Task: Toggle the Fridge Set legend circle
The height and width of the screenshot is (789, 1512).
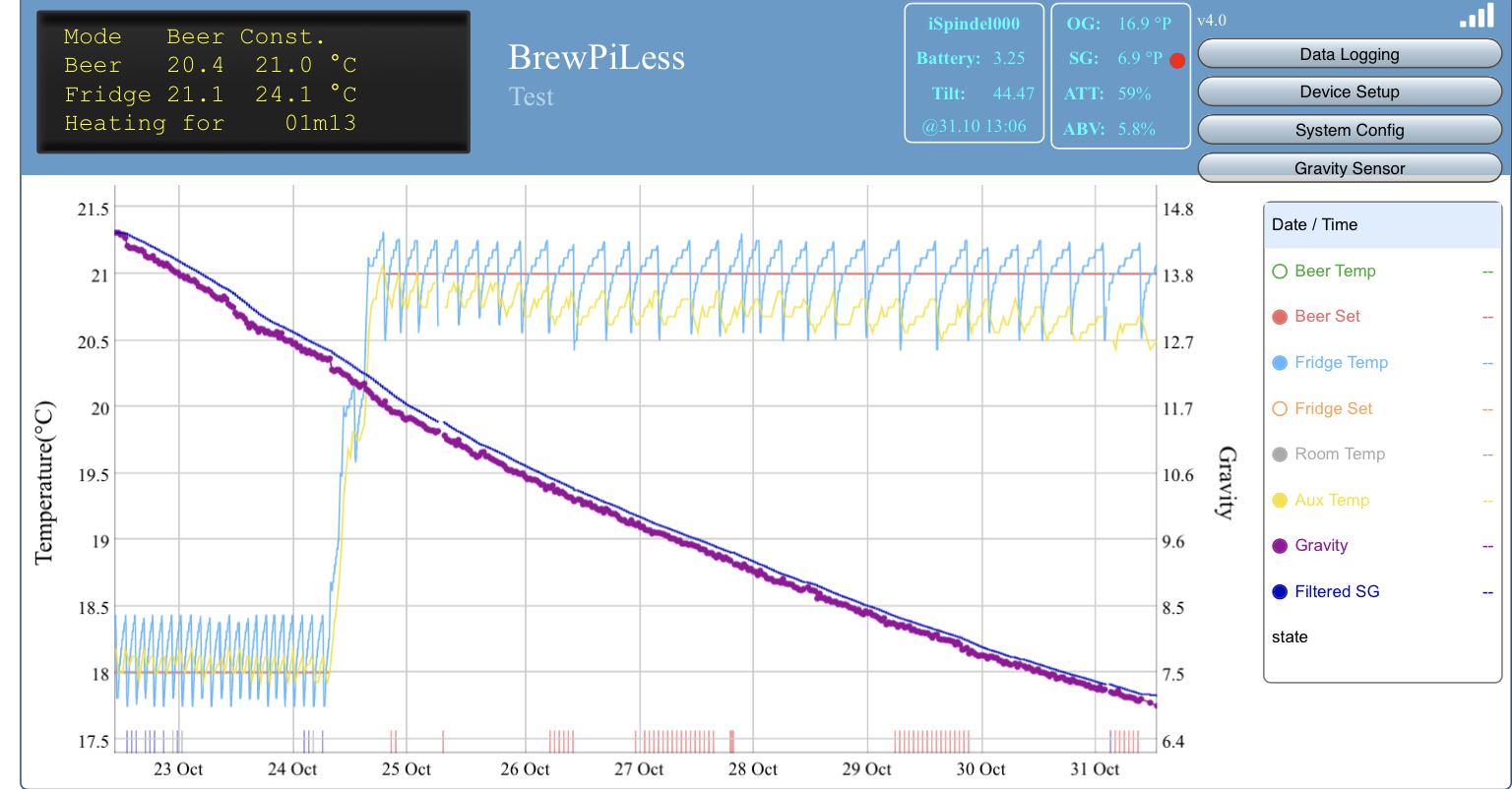Action: pyautogui.click(x=1280, y=409)
